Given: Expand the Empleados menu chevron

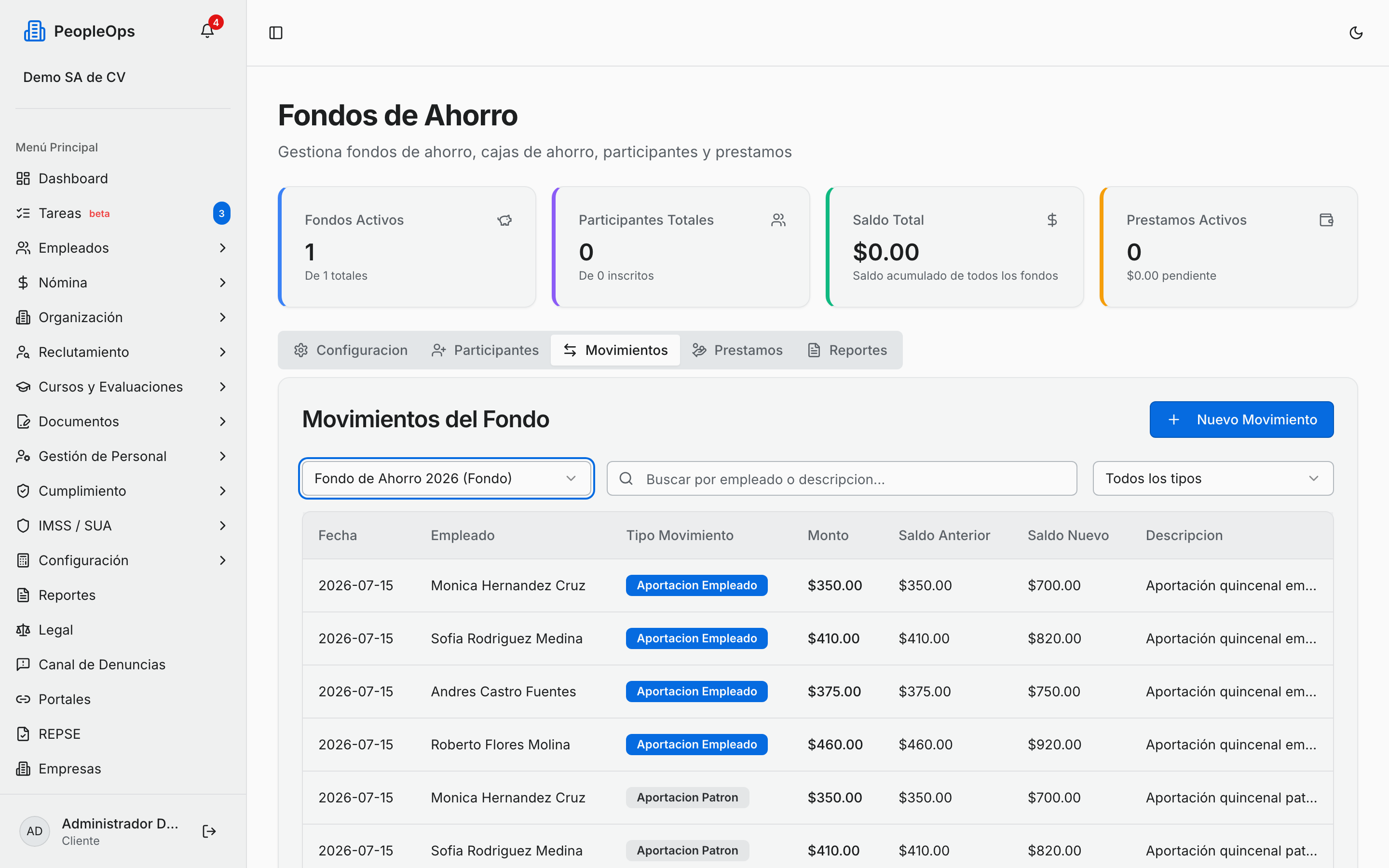Looking at the screenshot, I should [x=223, y=248].
